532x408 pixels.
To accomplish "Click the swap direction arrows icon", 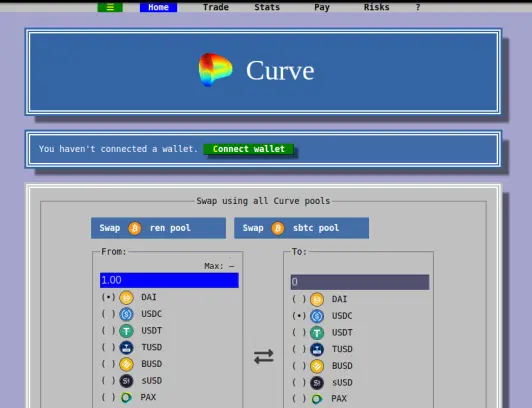I will click(264, 357).
